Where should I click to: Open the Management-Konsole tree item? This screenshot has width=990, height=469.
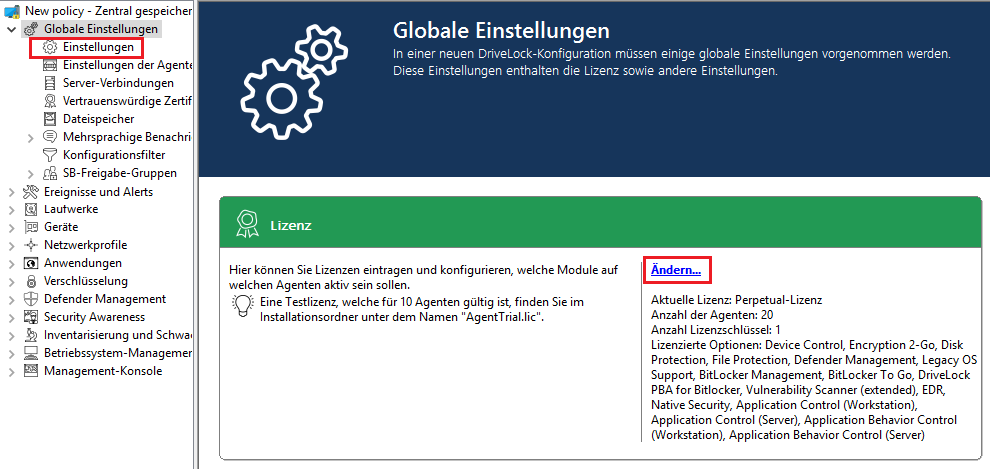pos(102,371)
